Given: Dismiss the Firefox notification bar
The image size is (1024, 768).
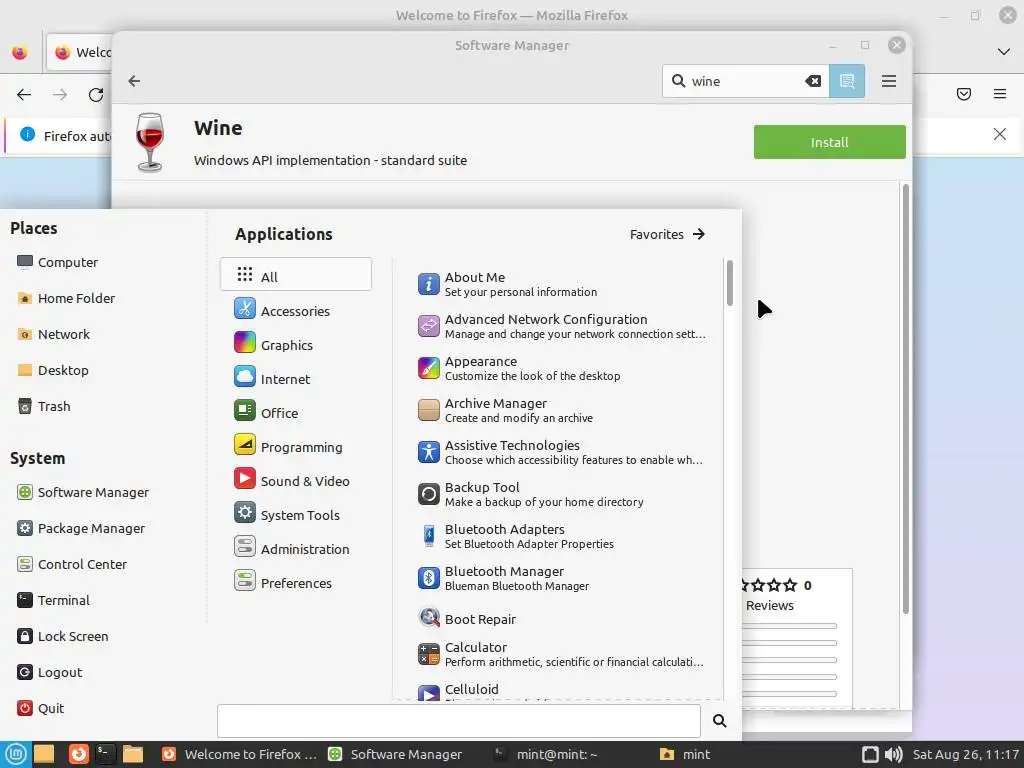Looking at the screenshot, I should click(x=1000, y=134).
